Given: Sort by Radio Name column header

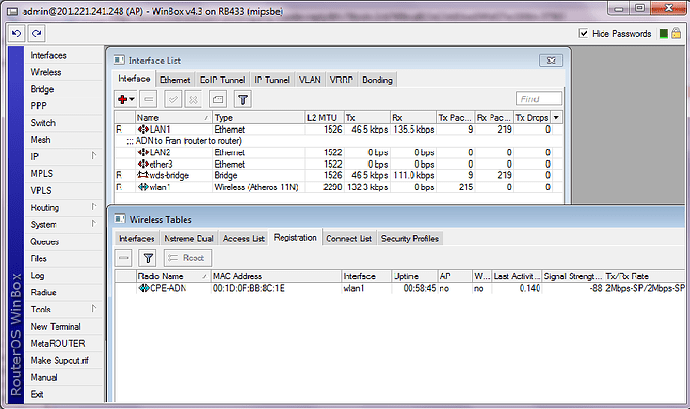Looking at the screenshot, I should 173,276.
